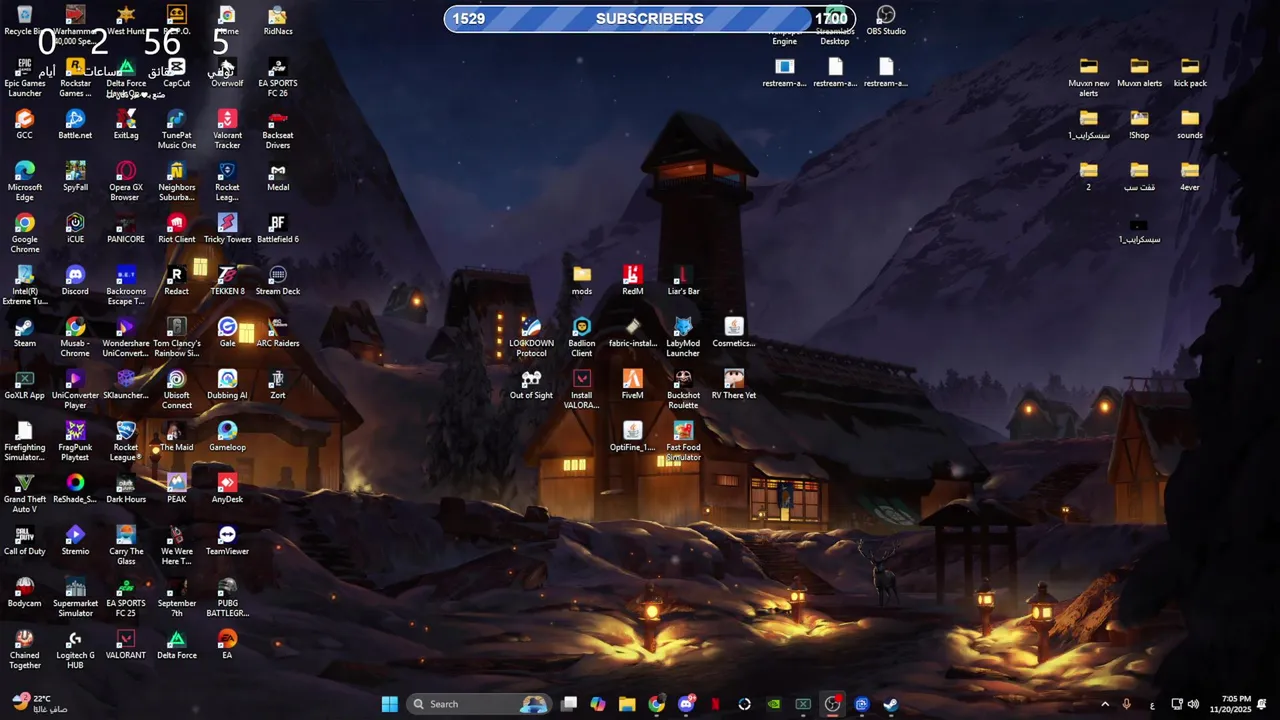Select the sounds folder
The width and height of the screenshot is (1280, 720).
coord(1190,124)
